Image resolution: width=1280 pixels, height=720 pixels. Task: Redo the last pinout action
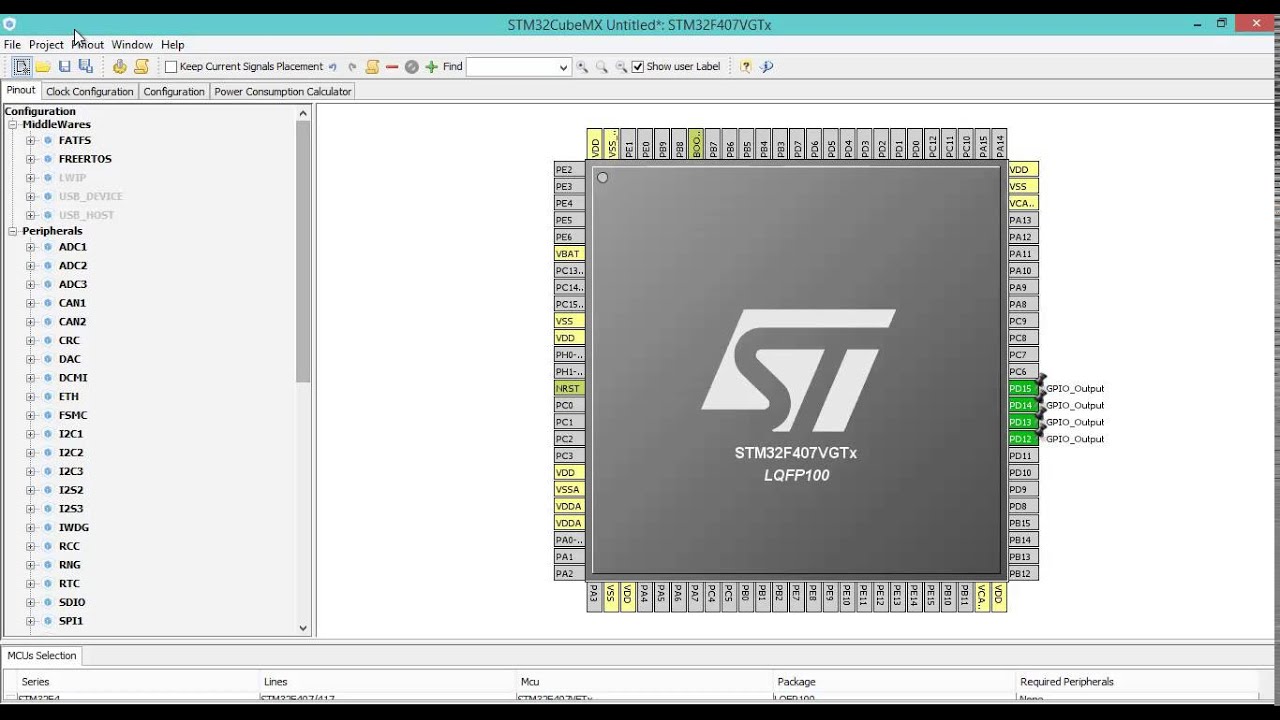(352, 67)
